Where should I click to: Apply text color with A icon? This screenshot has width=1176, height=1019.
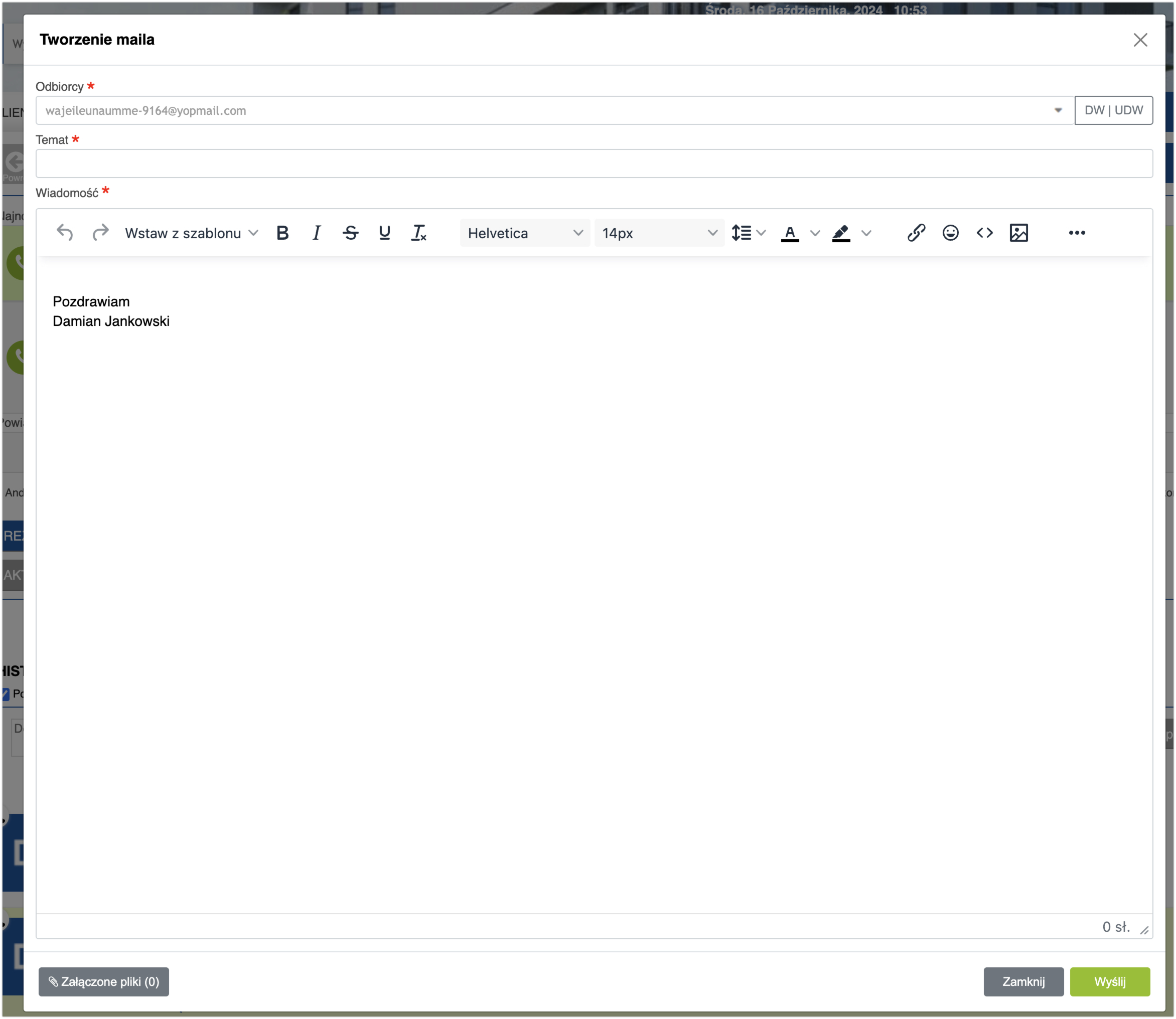pos(790,233)
